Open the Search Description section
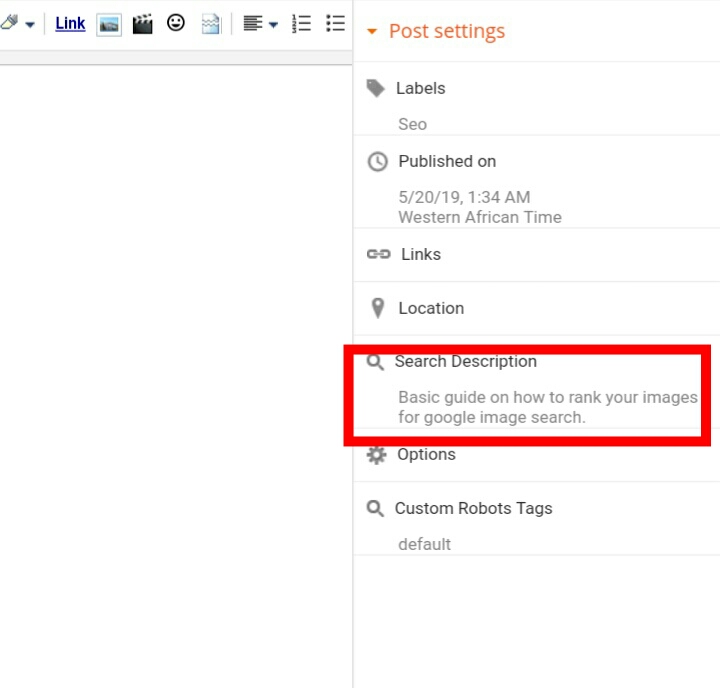Screen dimensions: 720x688 (x=466, y=361)
